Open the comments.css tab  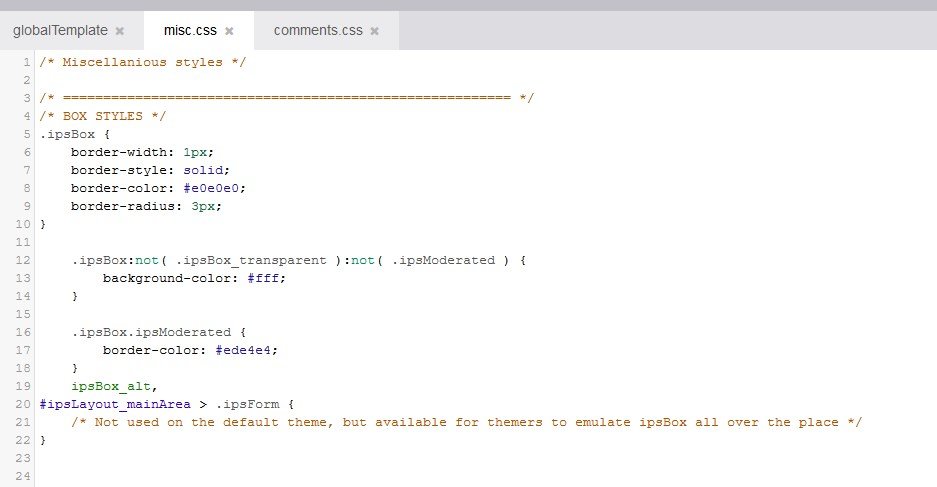point(317,31)
